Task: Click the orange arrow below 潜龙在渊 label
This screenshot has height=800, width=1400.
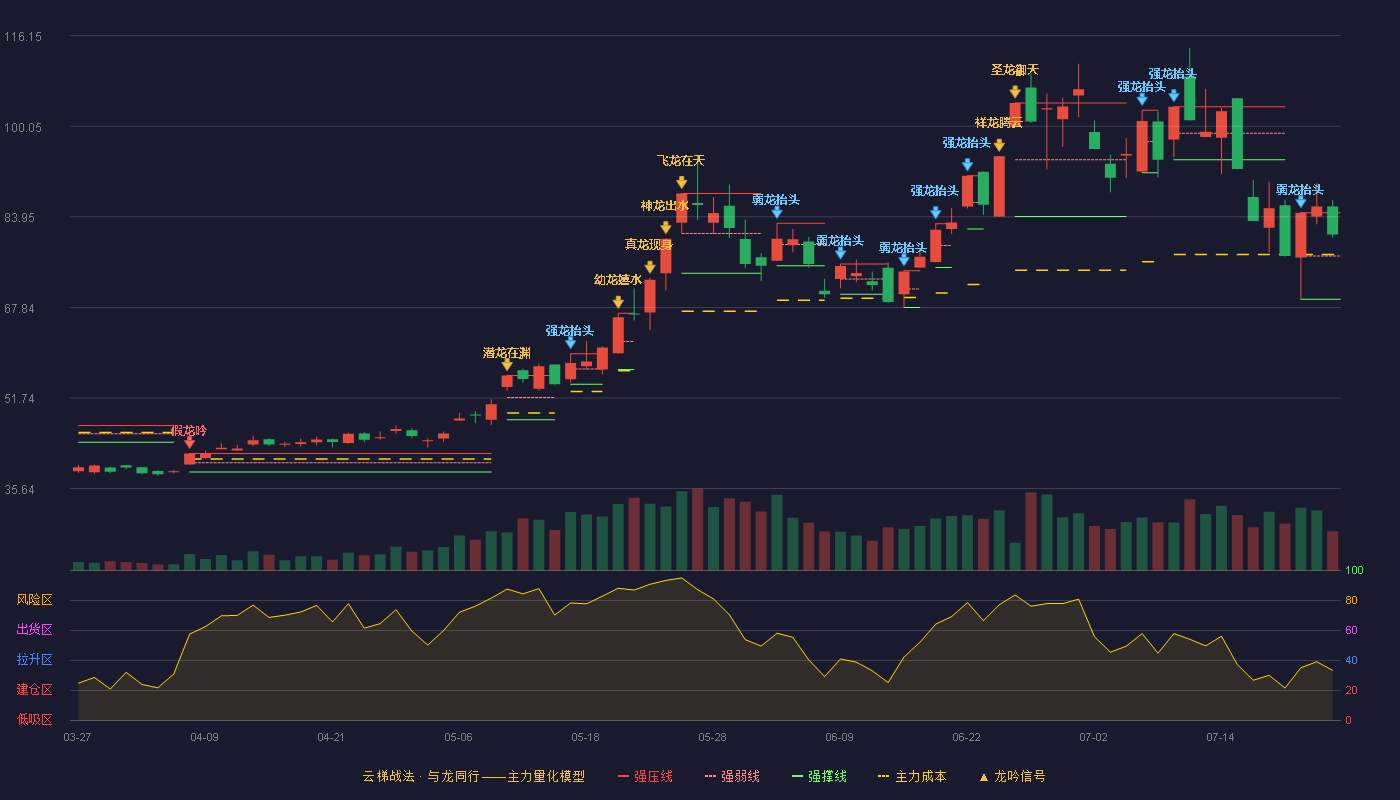Action: coord(507,365)
